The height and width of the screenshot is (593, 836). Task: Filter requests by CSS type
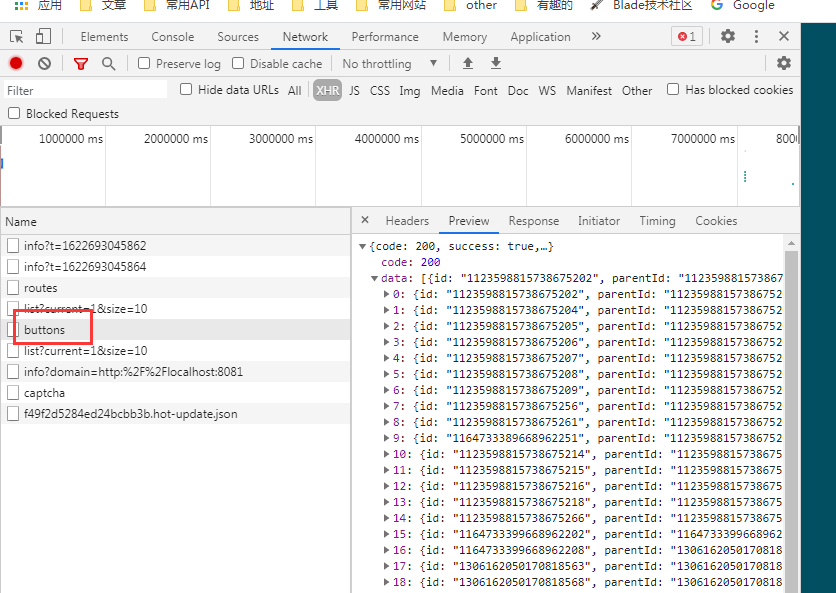pyautogui.click(x=380, y=90)
